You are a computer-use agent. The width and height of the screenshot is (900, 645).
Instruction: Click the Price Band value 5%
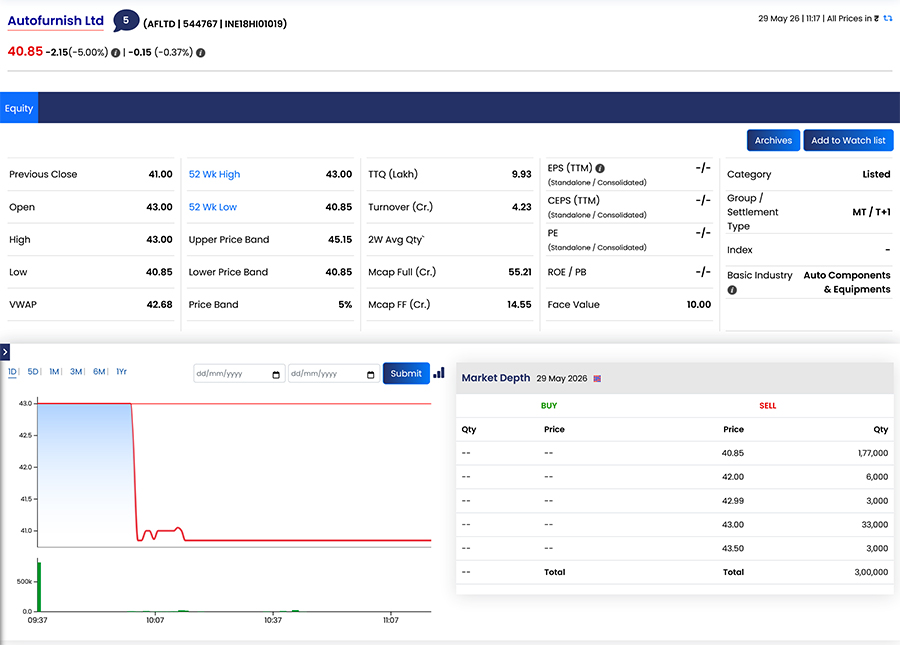[345, 304]
